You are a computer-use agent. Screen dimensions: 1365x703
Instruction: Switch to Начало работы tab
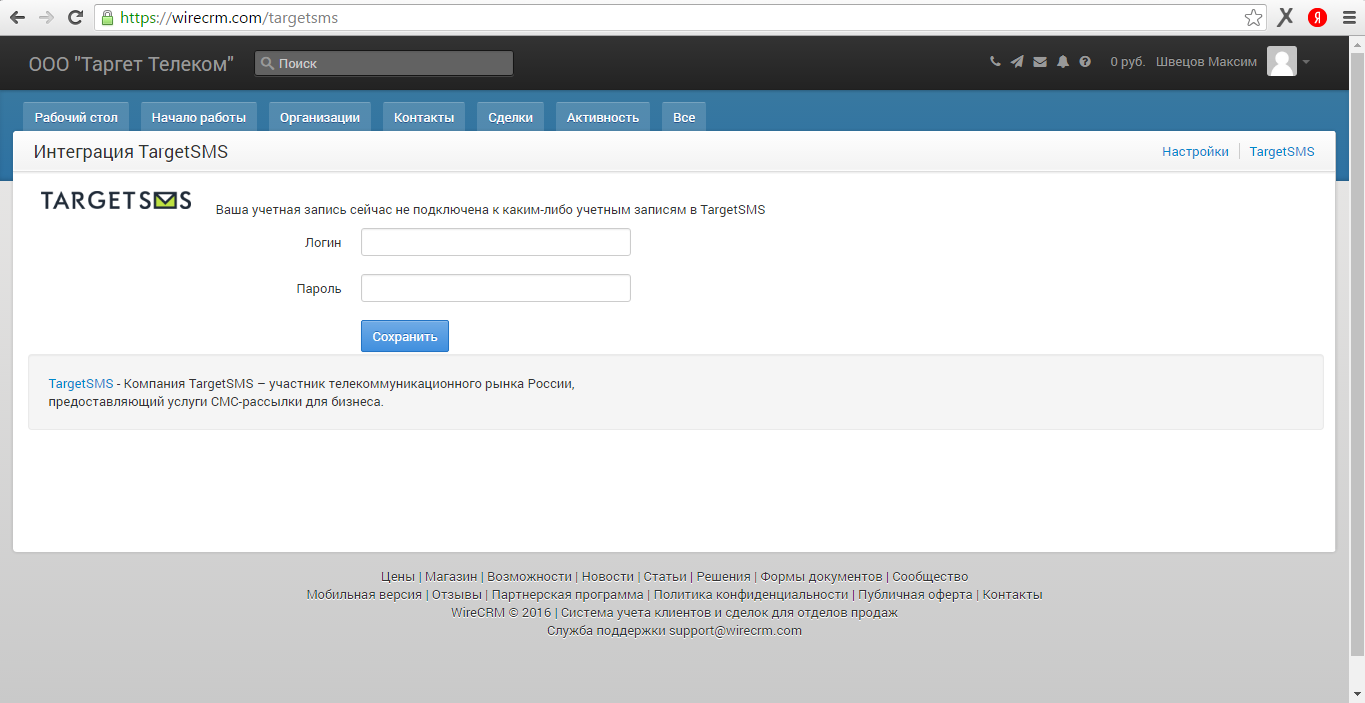pos(199,117)
